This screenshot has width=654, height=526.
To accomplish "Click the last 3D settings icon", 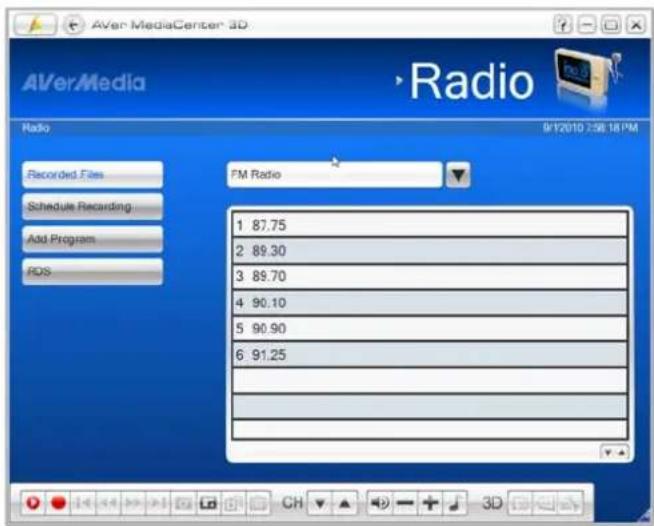I will coord(570,503).
